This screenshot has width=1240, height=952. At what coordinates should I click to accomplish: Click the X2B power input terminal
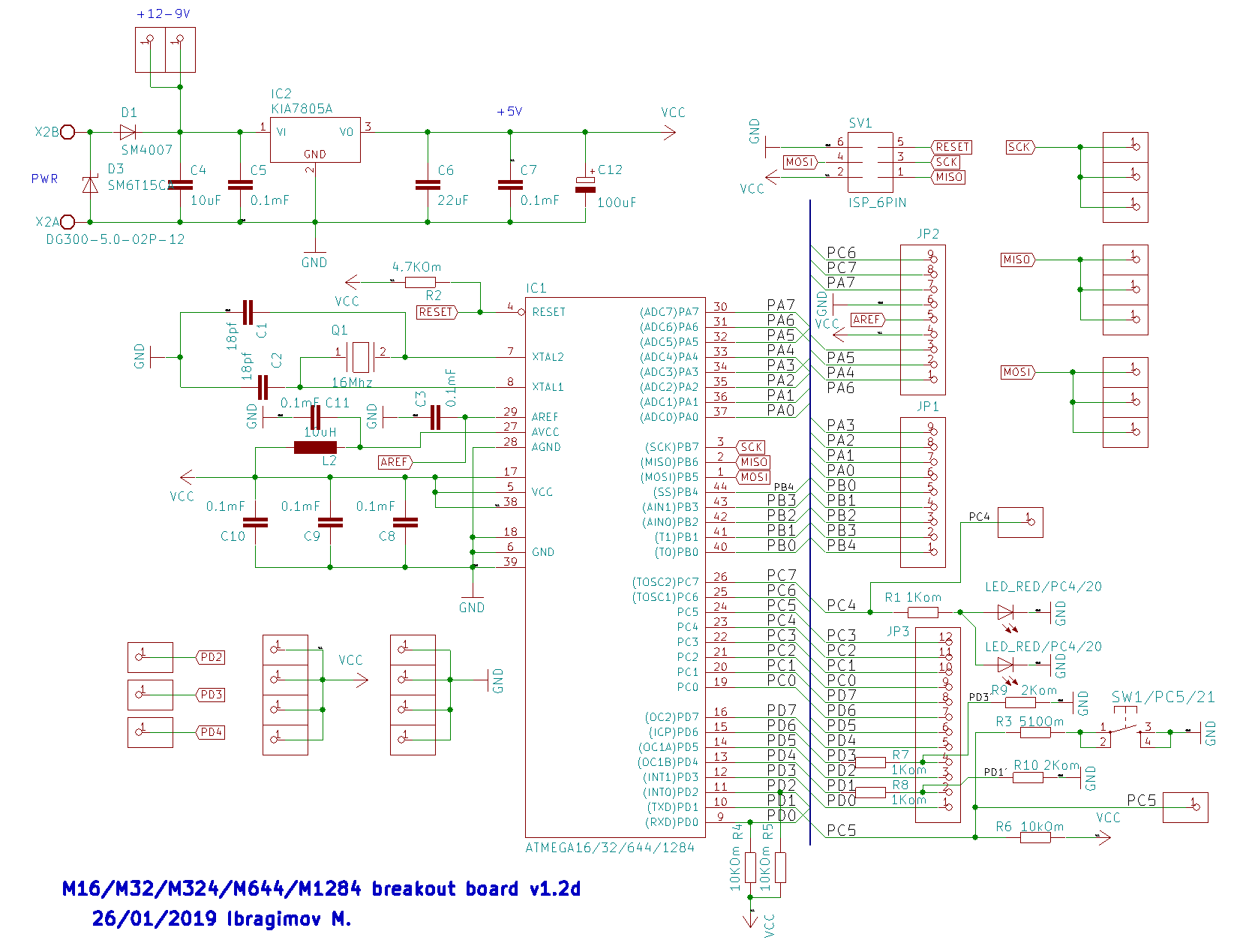[68, 132]
